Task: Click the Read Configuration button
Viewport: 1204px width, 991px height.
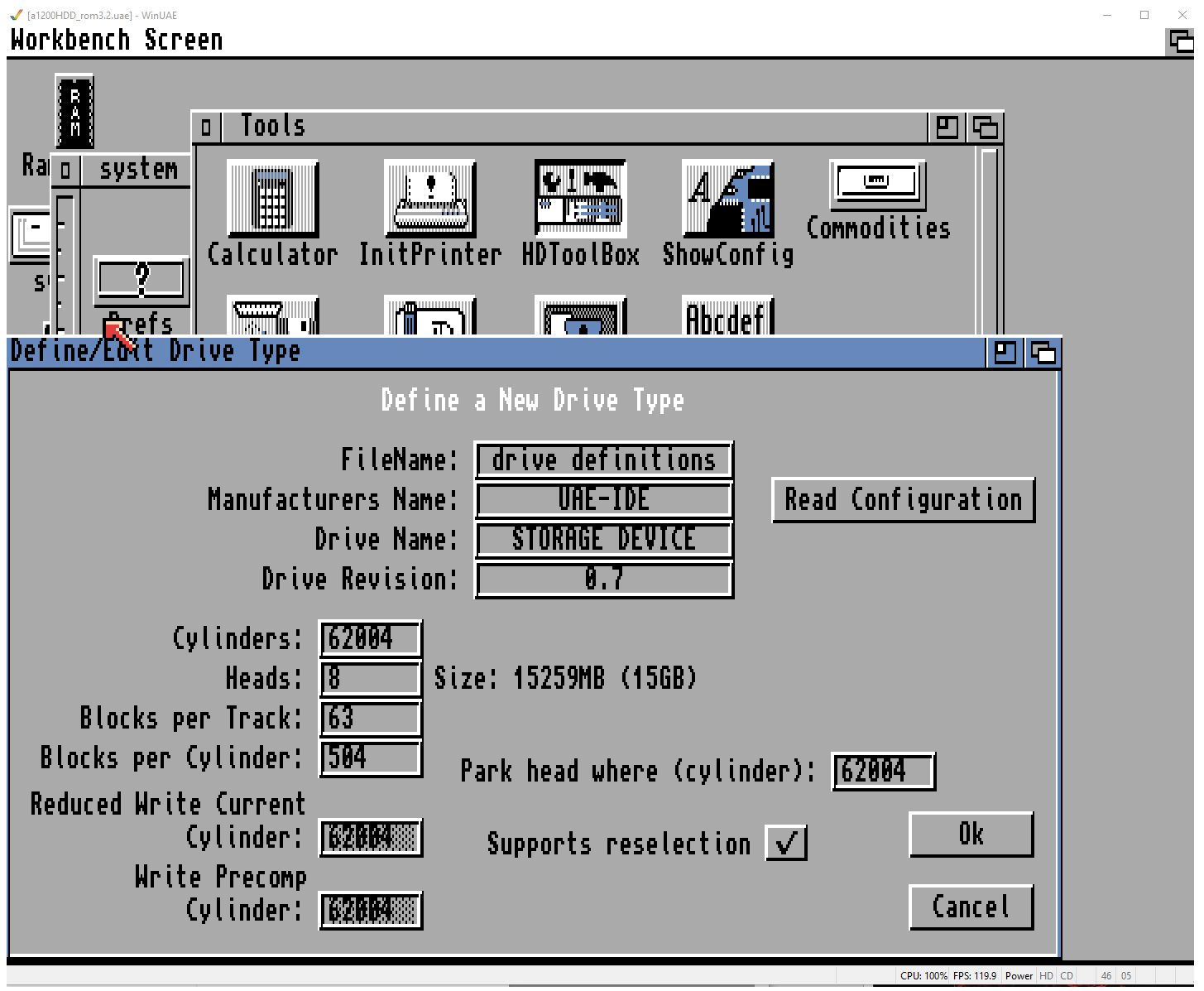Action: 903,500
